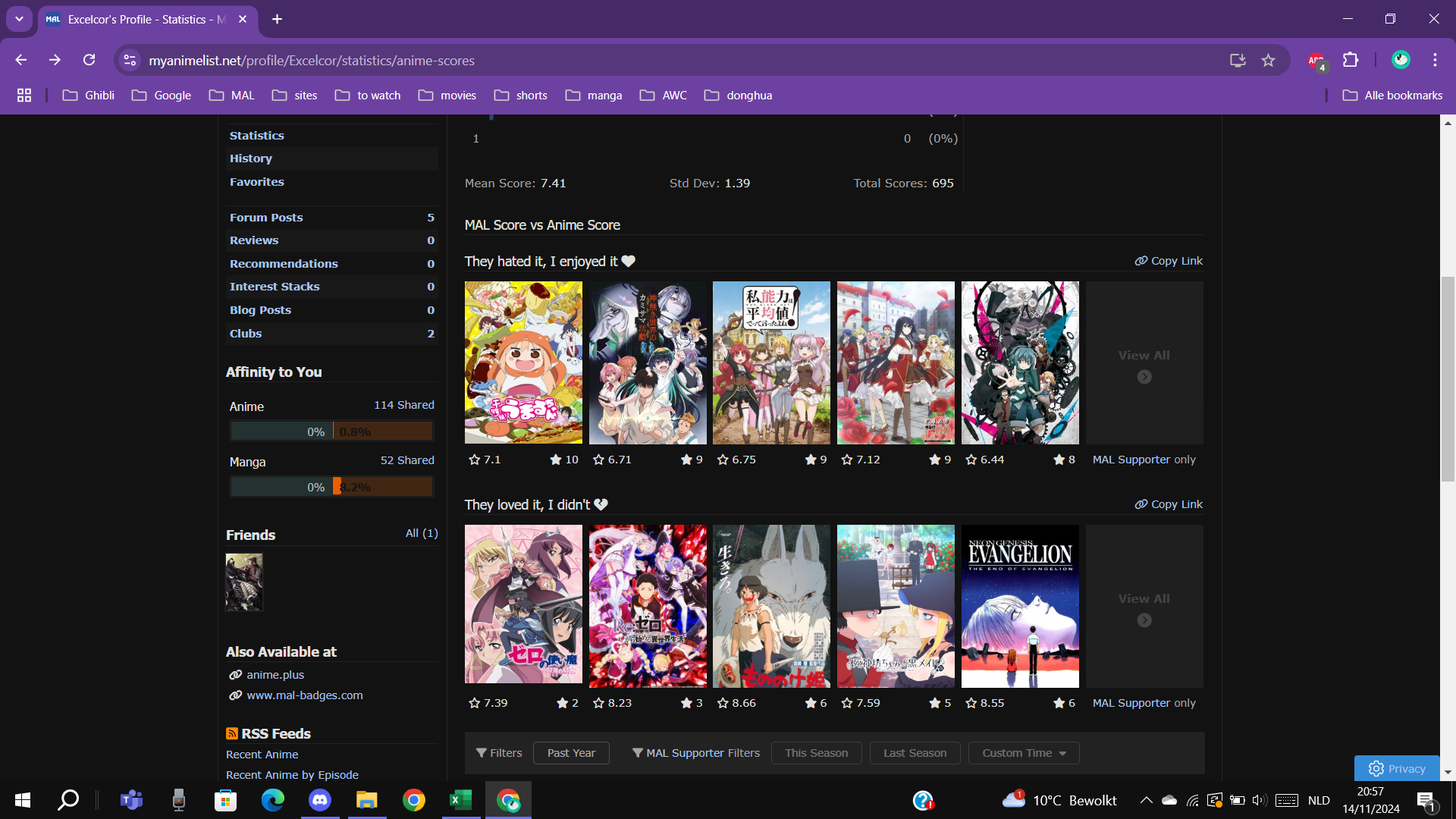
Task: Click the page vertical scrollbar
Action: (x=1448, y=379)
